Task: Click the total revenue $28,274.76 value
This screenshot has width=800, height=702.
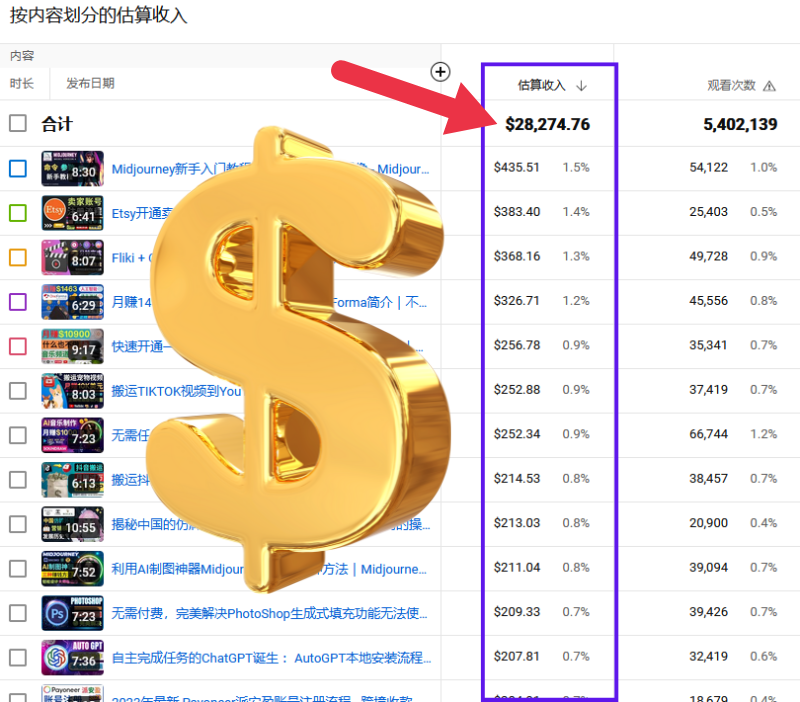Action: point(547,124)
